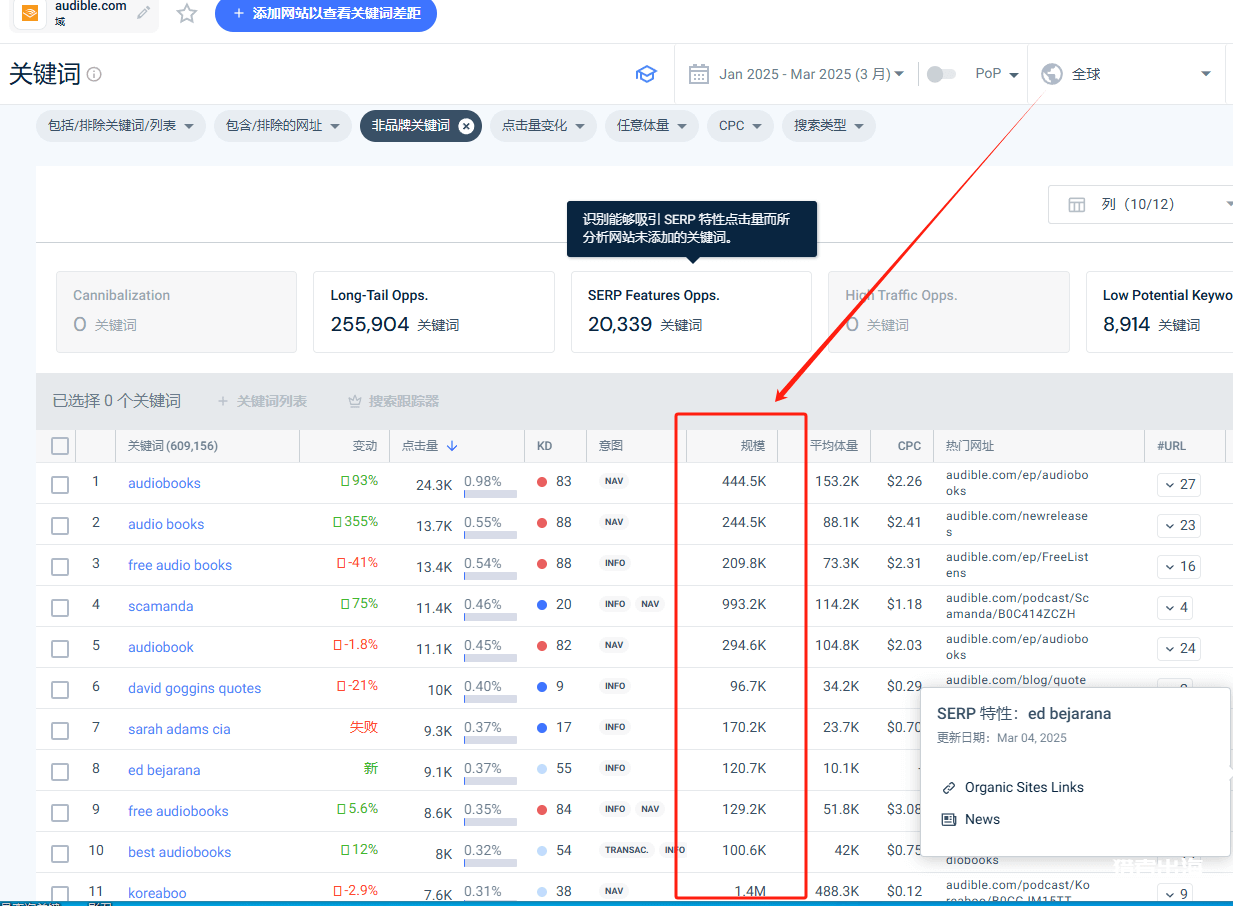Click the 添加网站以查看关键词差距 button
Image resolution: width=1233 pixels, height=906 pixels.
326,14
